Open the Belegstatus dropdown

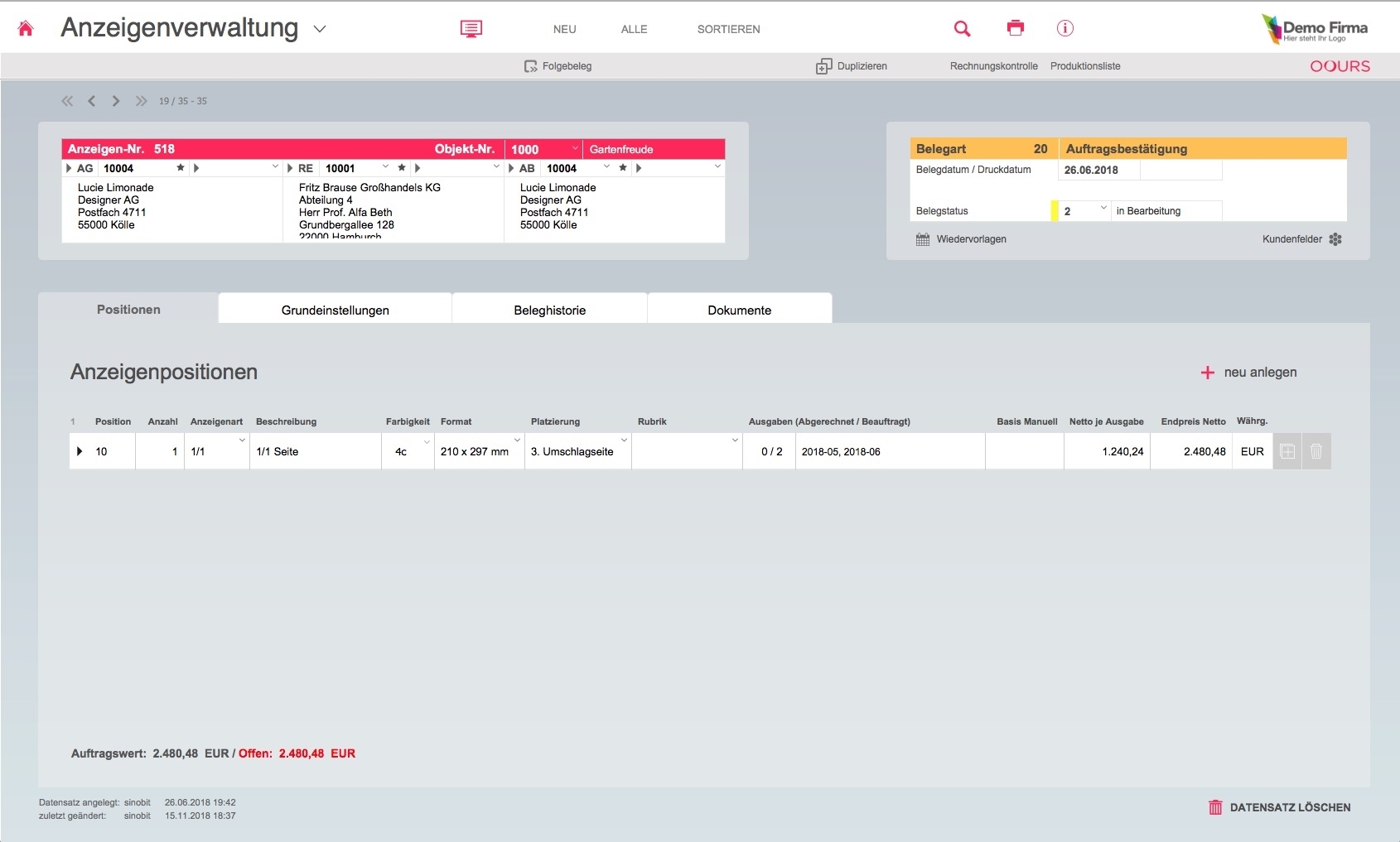click(x=1103, y=208)
